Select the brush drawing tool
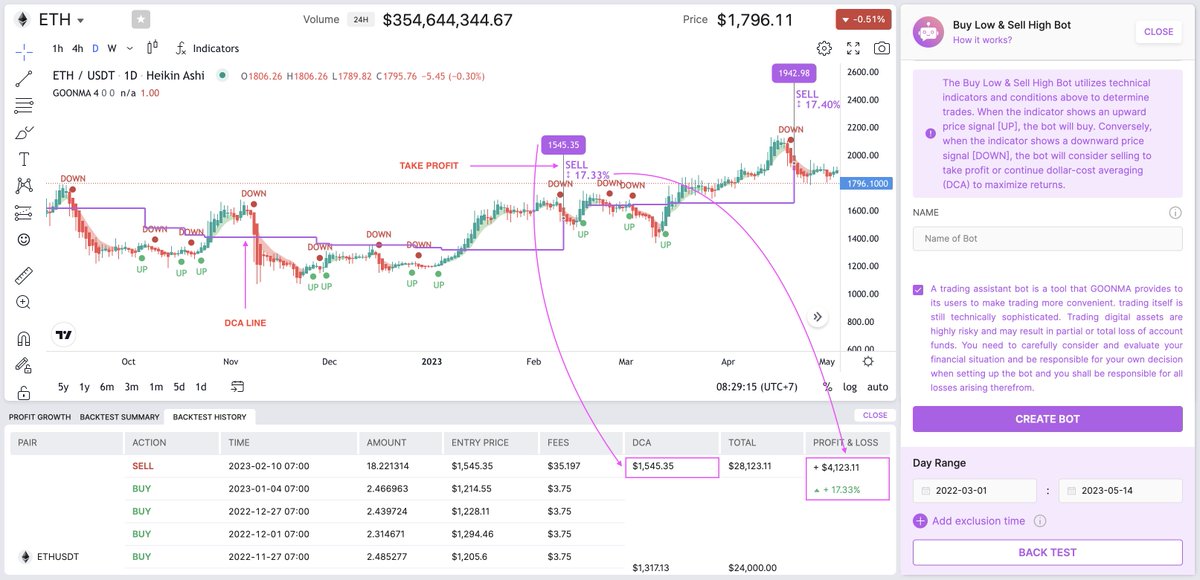 click(24, 133)
